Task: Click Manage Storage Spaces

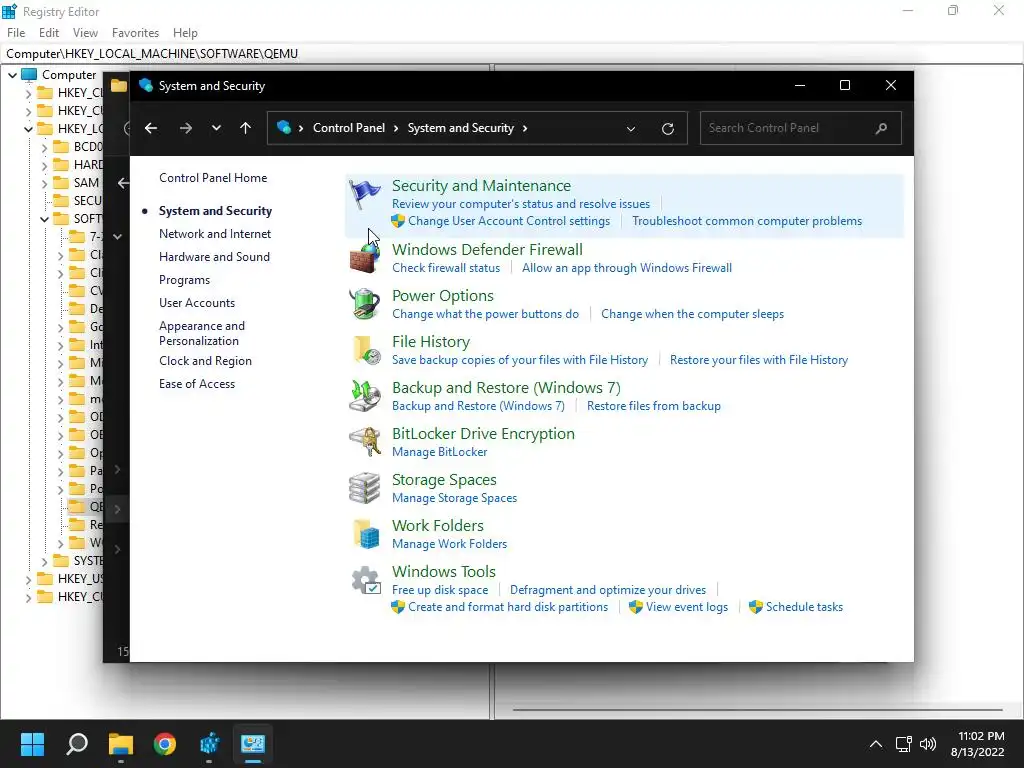Action: (x=455, y=498)
